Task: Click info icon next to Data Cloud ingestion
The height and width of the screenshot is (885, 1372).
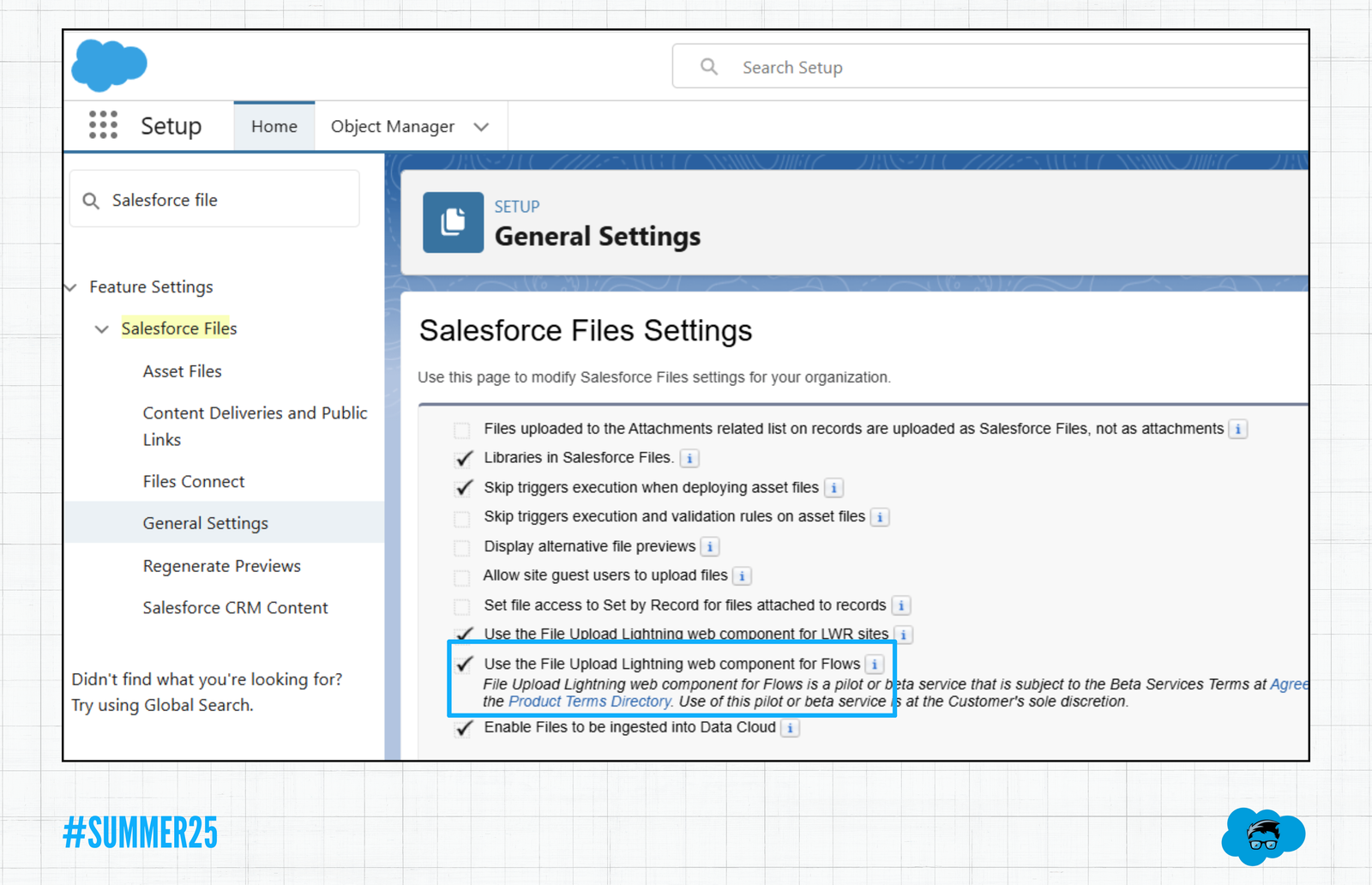Action: (x=790, y=728)
